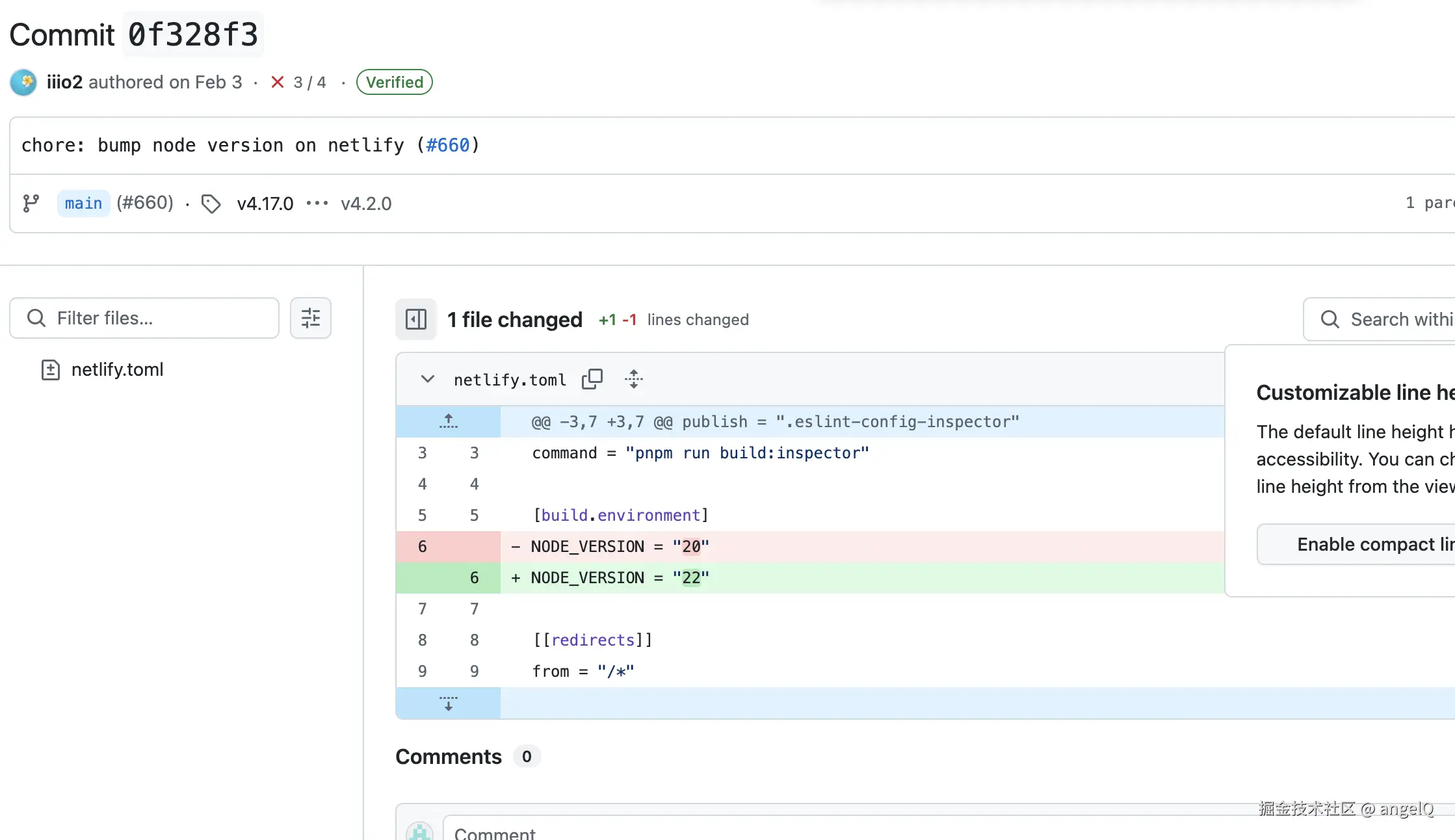
Task: Open failed checks status X icon
Action: tap(278, 83)
